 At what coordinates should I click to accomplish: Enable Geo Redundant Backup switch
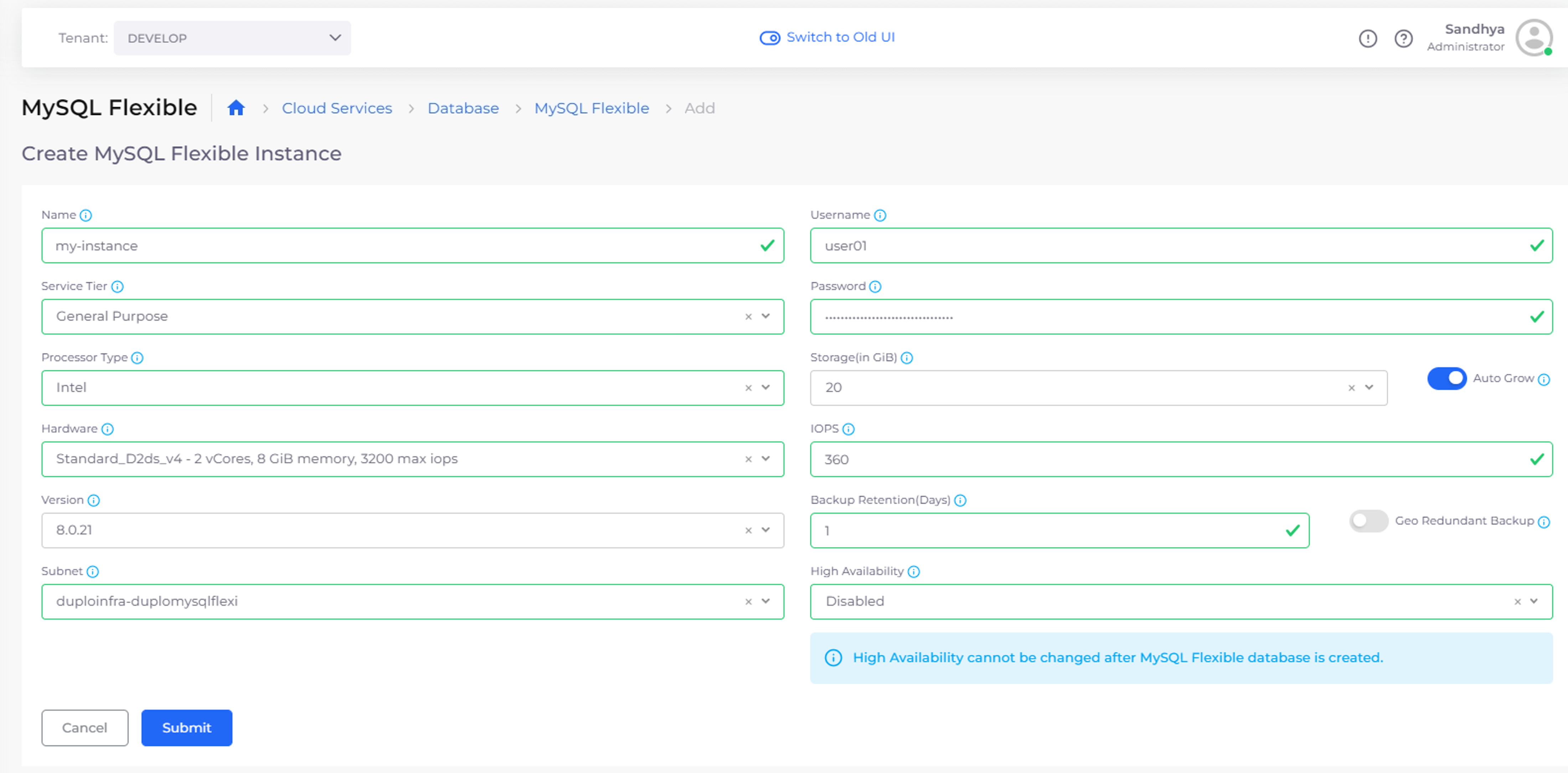pos(1369,520)
